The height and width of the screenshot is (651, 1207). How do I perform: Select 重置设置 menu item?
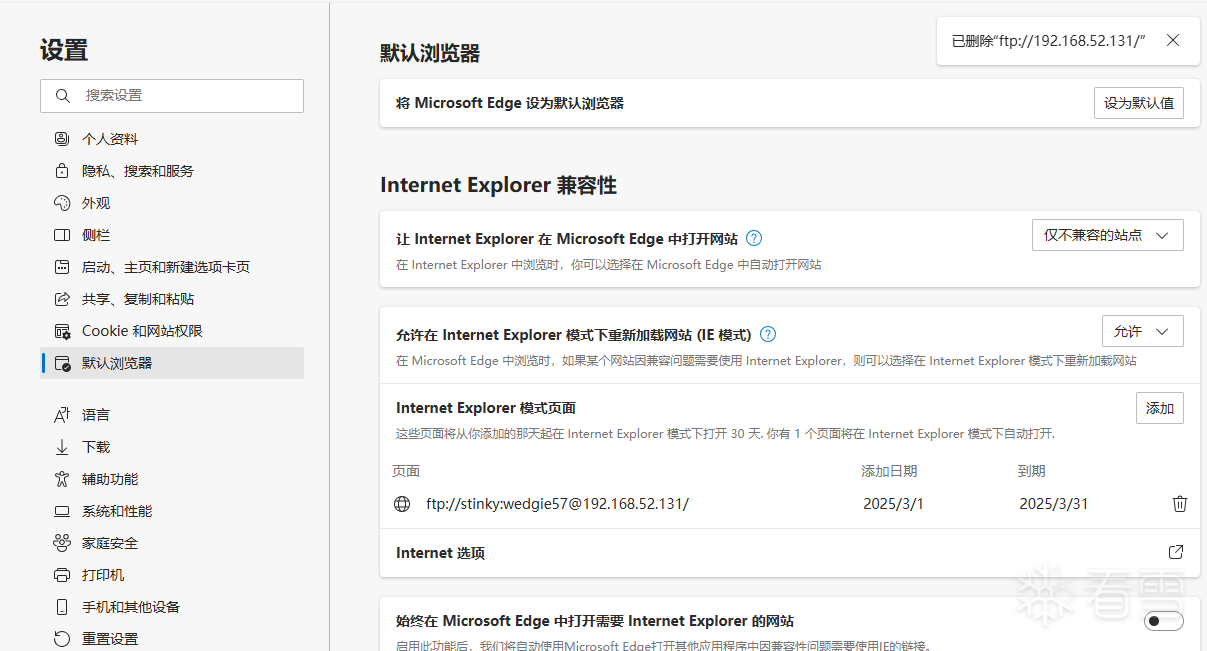(x=172, y=639)
